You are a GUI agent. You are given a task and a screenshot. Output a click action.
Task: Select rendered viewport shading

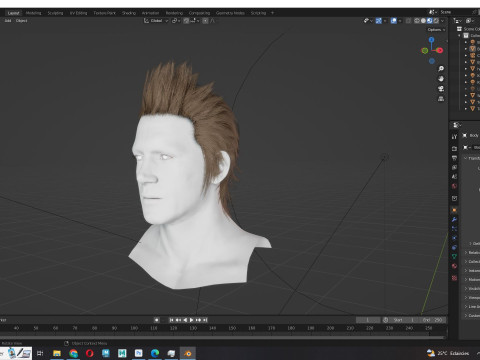coord(436,21)
